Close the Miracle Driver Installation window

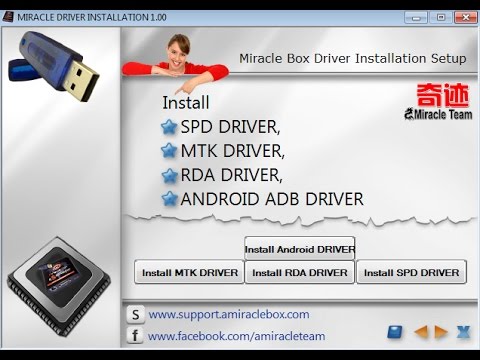(x=466, y=17)
